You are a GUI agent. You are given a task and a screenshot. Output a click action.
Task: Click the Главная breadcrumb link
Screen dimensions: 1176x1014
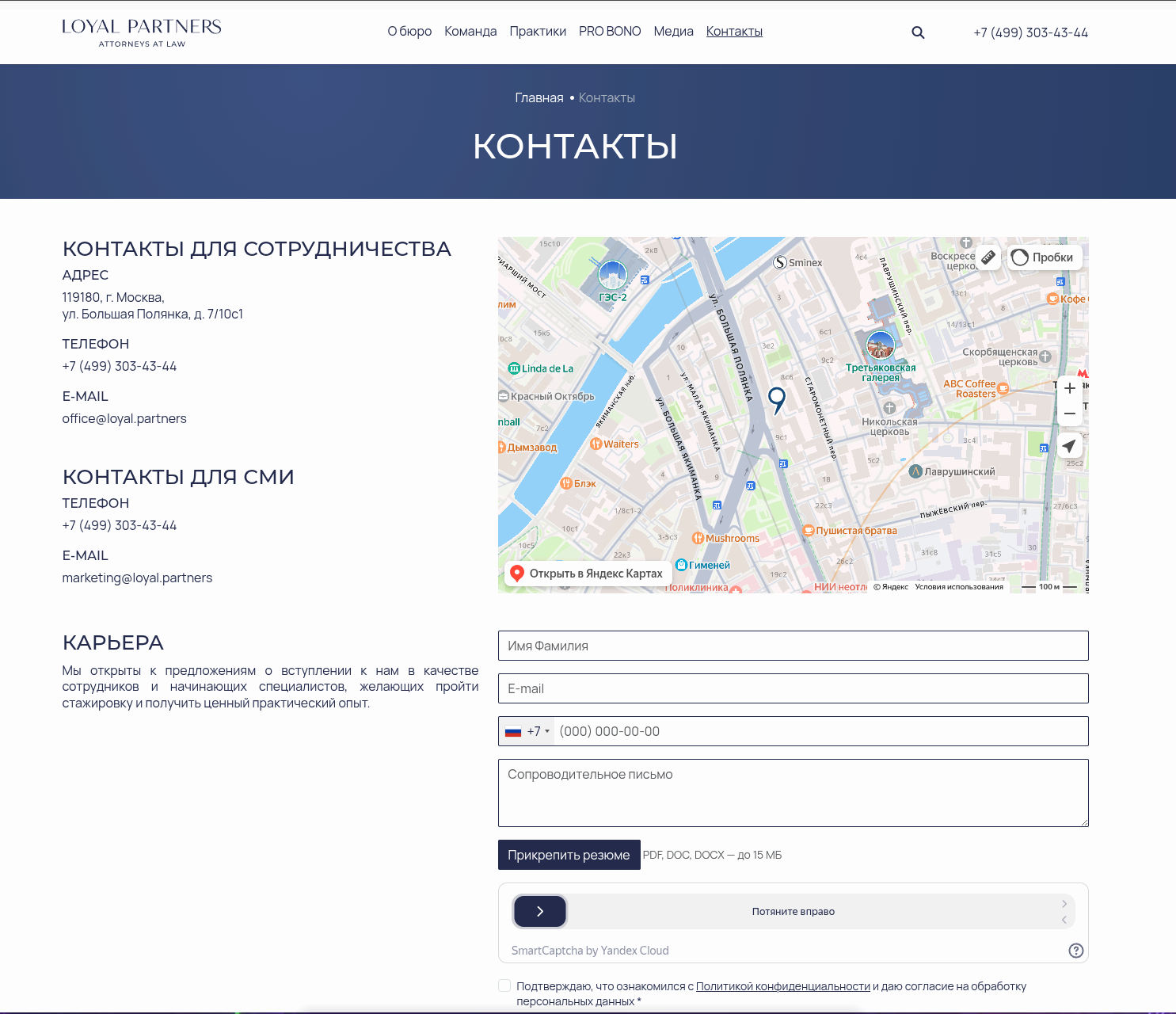tap(539, 98)
